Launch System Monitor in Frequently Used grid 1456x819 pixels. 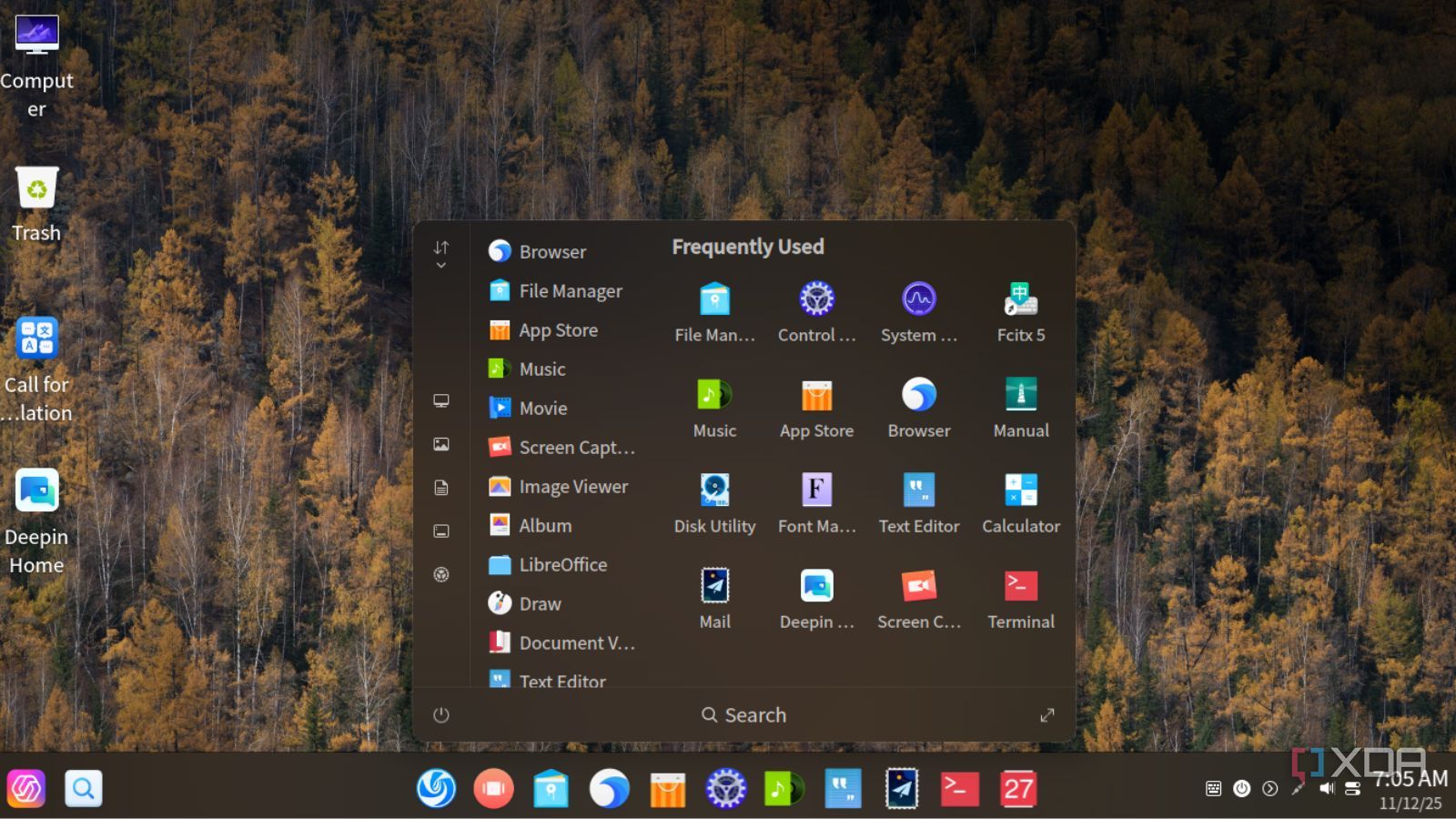[919, 311]
